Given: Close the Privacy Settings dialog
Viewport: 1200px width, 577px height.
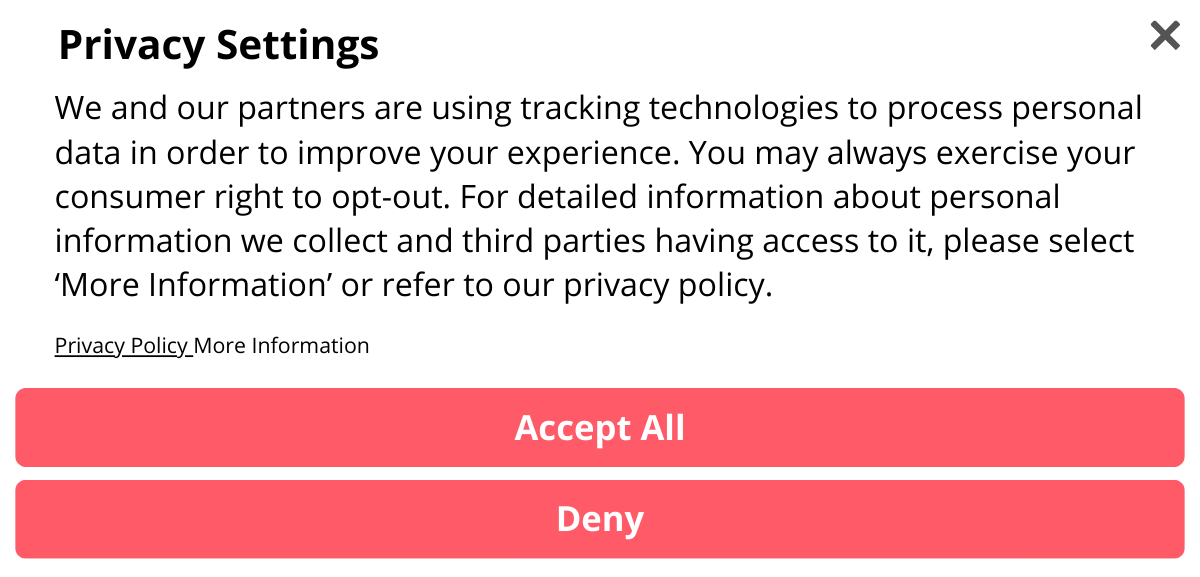Looking at the screenshot, I should 1165,37.
